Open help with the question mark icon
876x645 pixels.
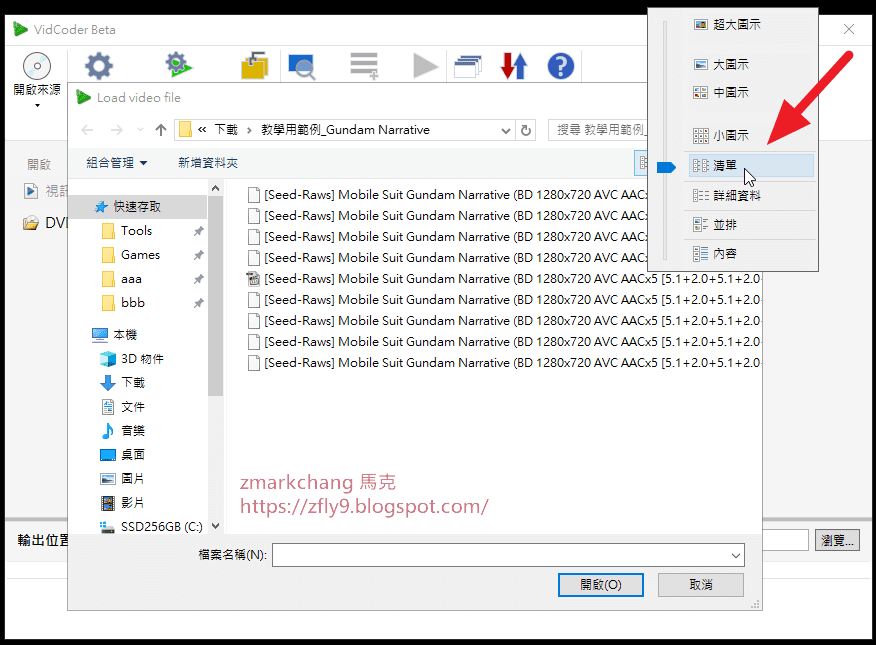pos(561,66)
